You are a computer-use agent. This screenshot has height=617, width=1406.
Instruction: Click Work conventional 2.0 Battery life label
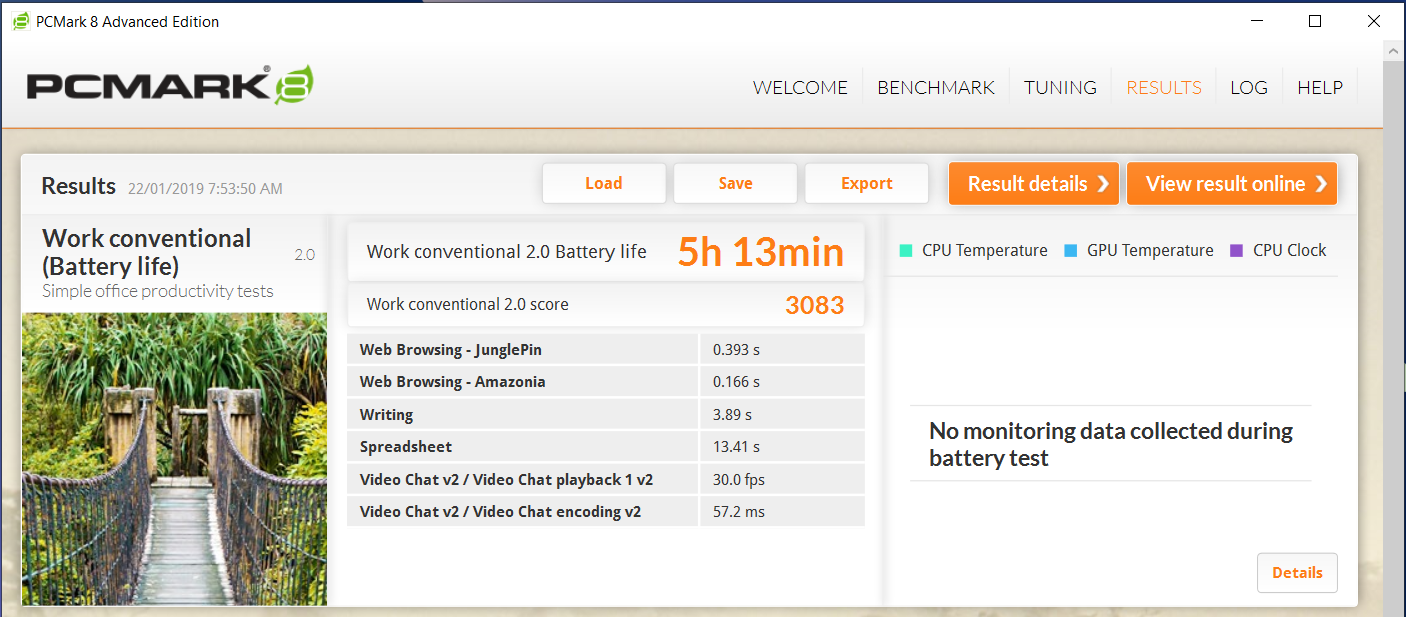[507, 252]
